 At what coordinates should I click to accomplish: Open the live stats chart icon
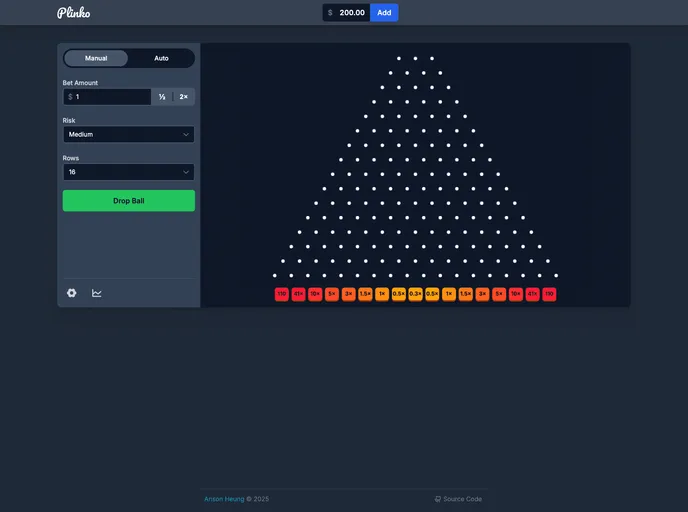coord(97,293)
